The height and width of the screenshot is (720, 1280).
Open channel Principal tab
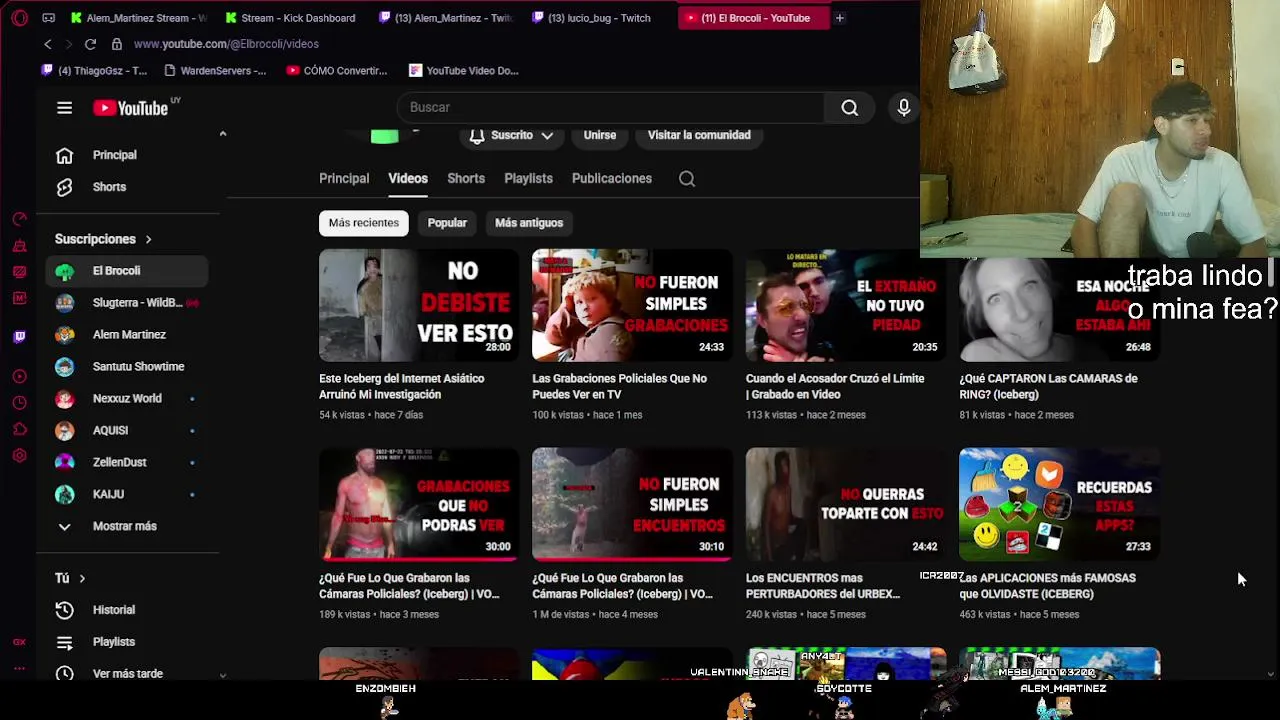click(x=344, y=179)
